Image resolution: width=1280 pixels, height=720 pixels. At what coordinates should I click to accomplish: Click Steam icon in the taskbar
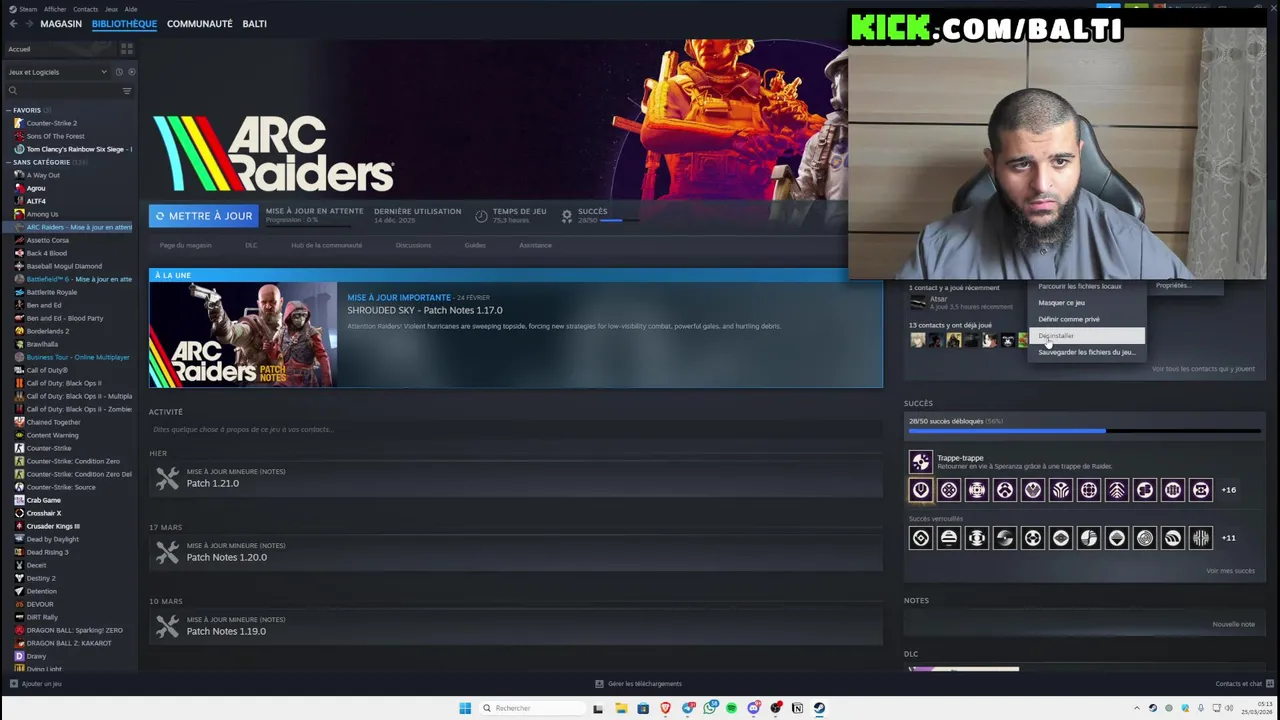click(819, 708)
